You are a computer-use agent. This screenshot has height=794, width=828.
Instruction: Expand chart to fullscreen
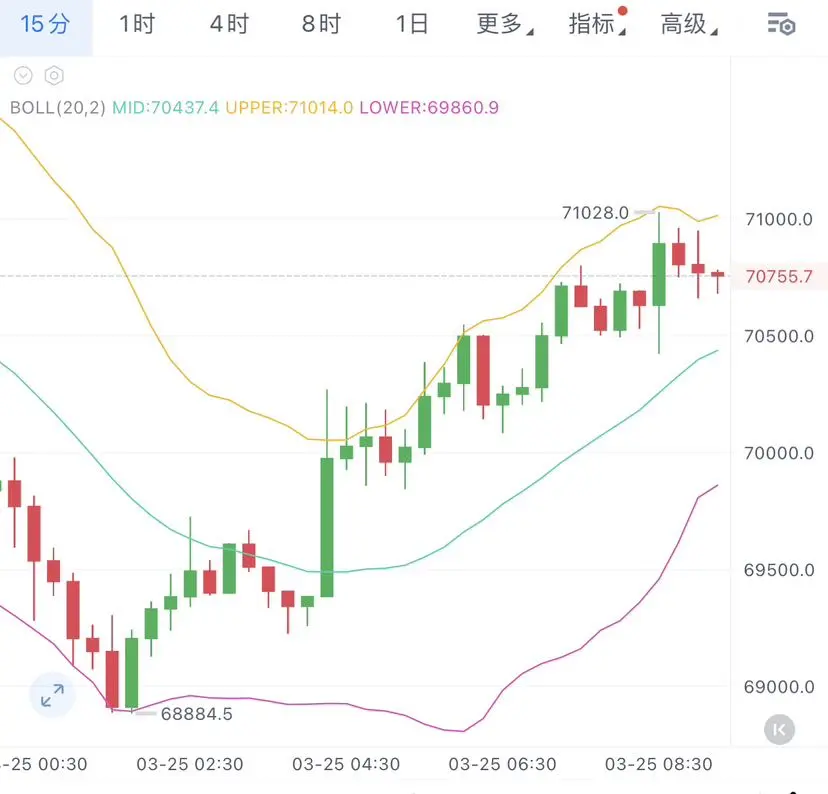pyautogui.click(x=52, y=695)
